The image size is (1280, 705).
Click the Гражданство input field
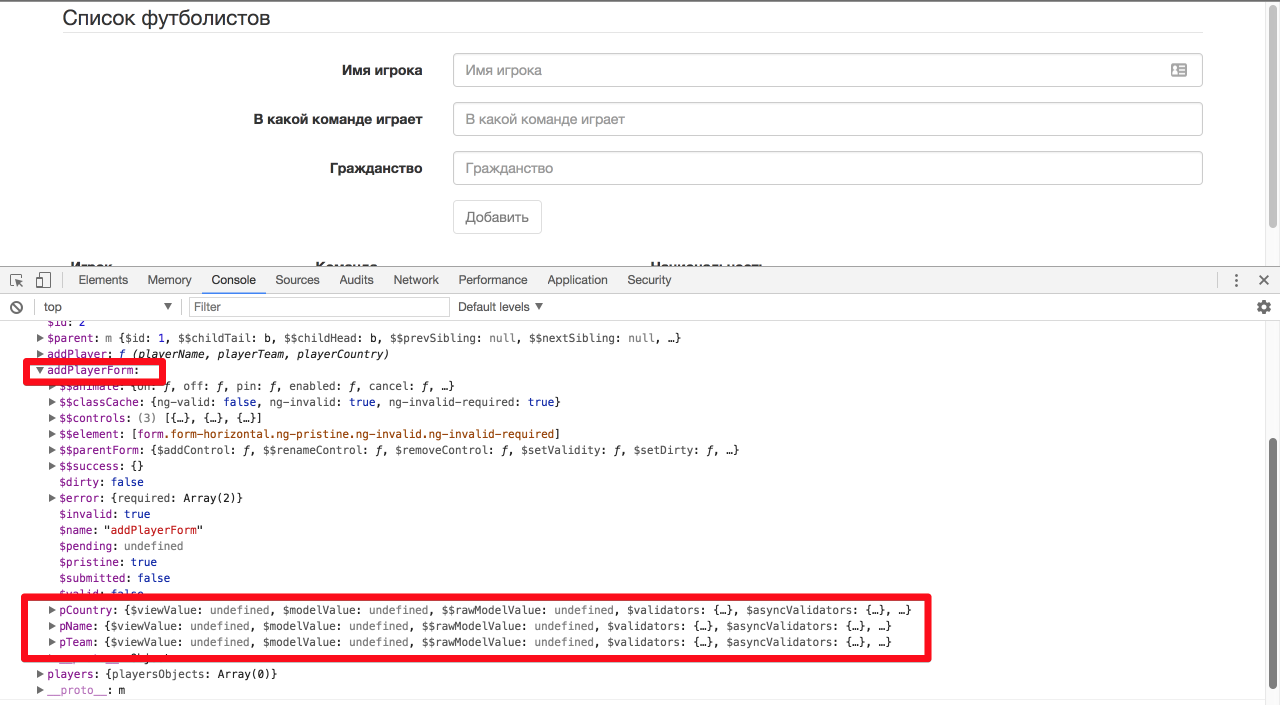pyautogui.click(x=827, y=168)
